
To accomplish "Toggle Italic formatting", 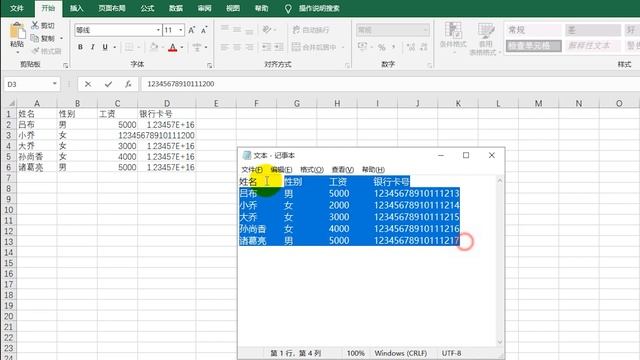I will tap(93, 47).
